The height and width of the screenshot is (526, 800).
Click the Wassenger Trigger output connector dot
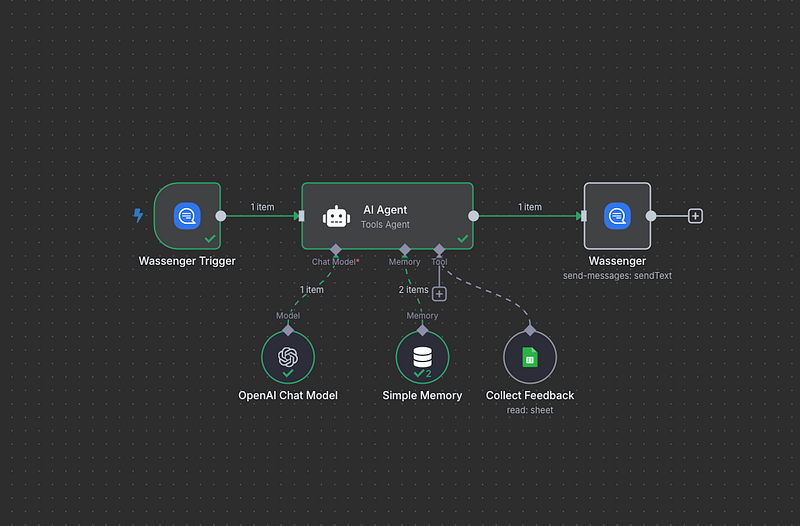[221, 215]
